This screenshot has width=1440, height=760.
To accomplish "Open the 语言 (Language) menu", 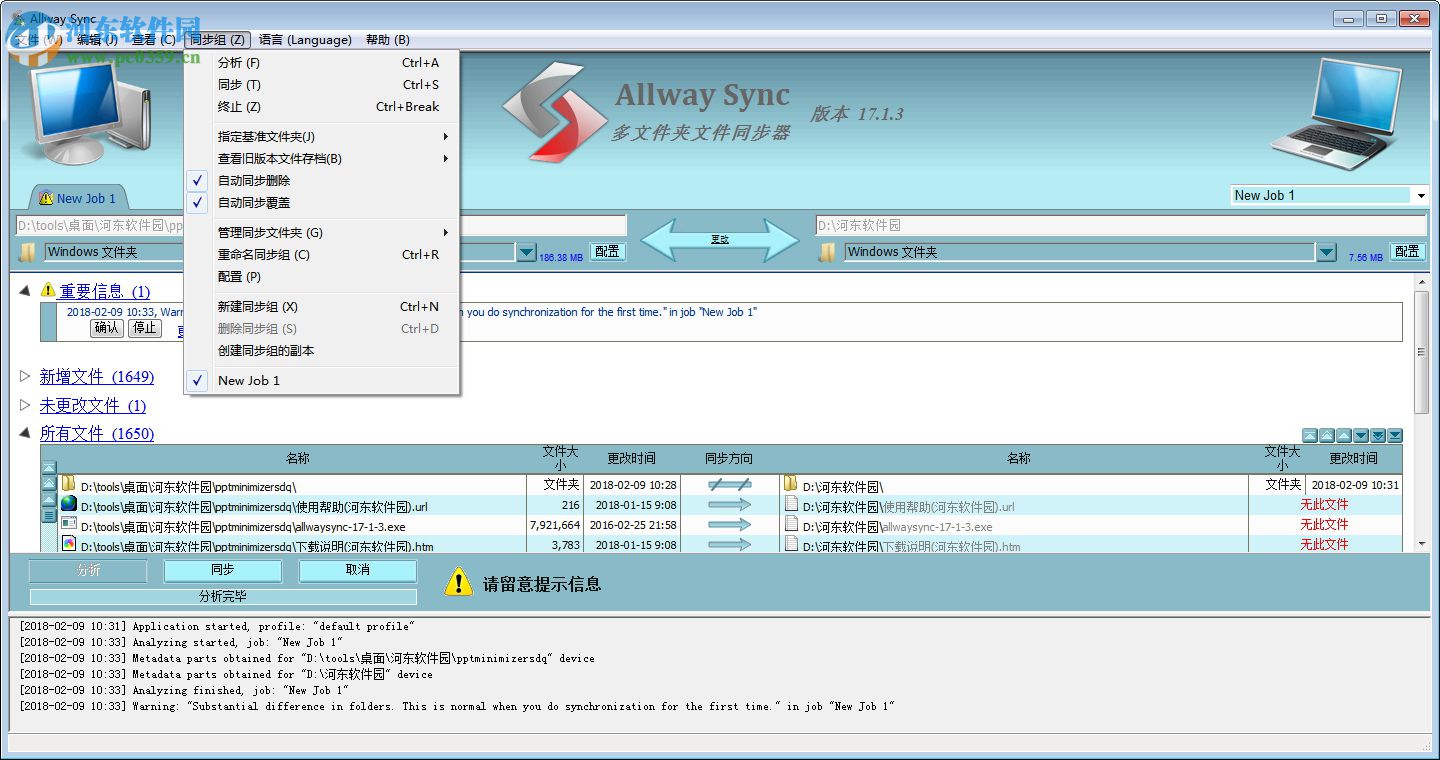I will (x=306, y=40).
